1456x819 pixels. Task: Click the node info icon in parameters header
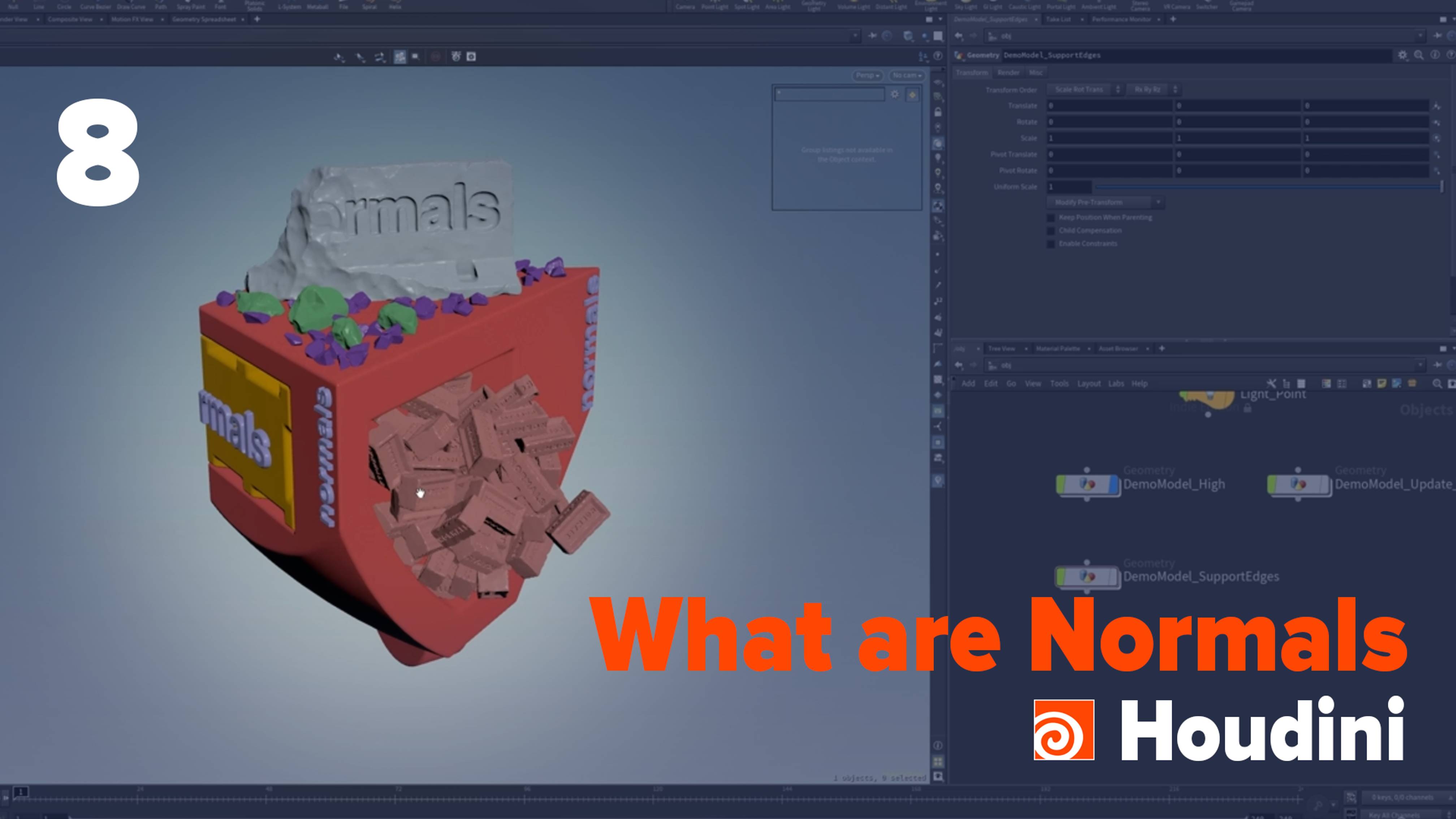coord(1435,55)
